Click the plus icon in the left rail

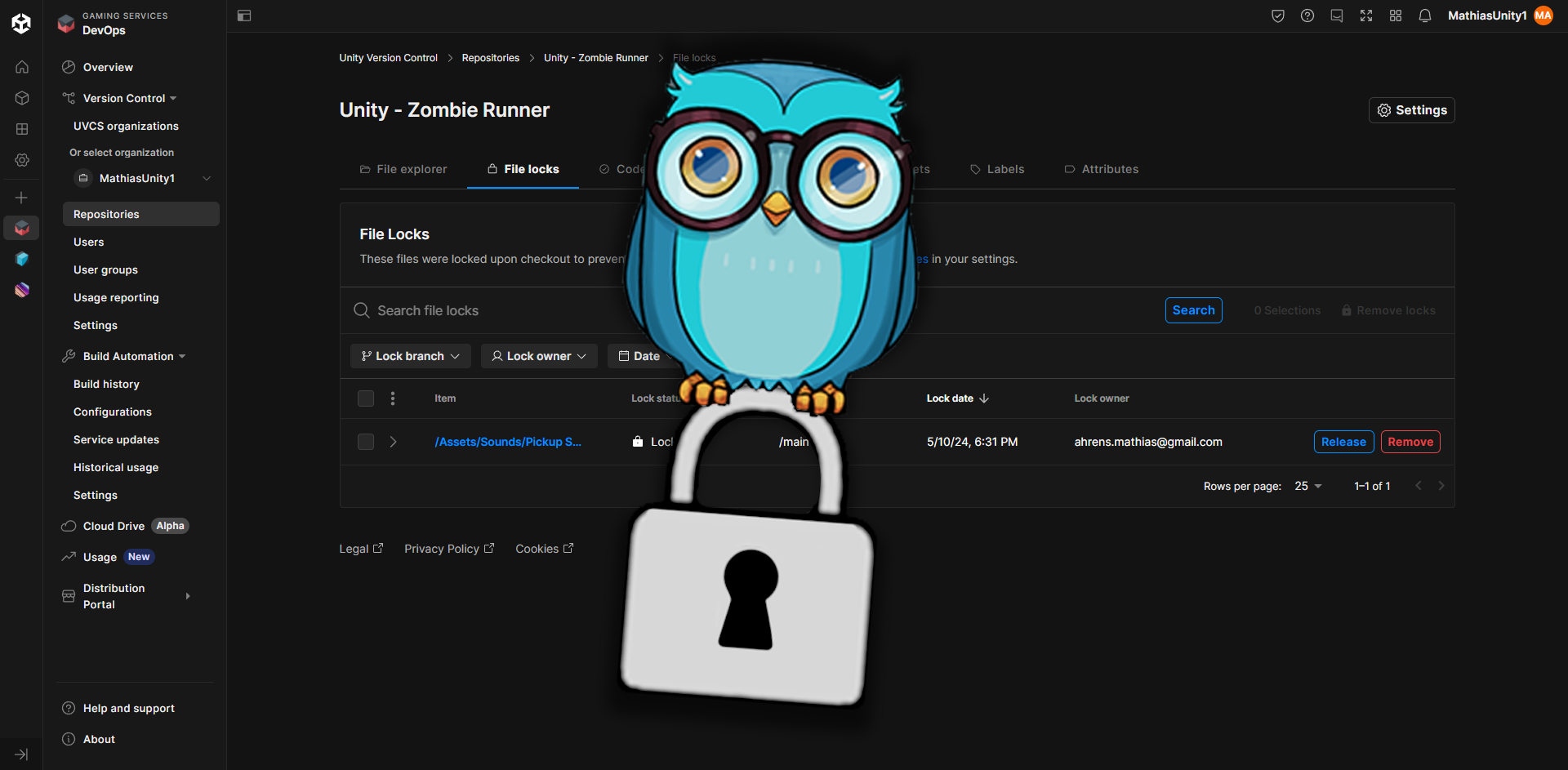coord(21,197)
